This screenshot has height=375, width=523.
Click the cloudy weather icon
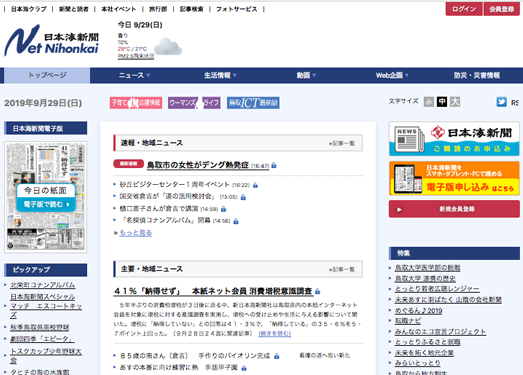point(168,46)
